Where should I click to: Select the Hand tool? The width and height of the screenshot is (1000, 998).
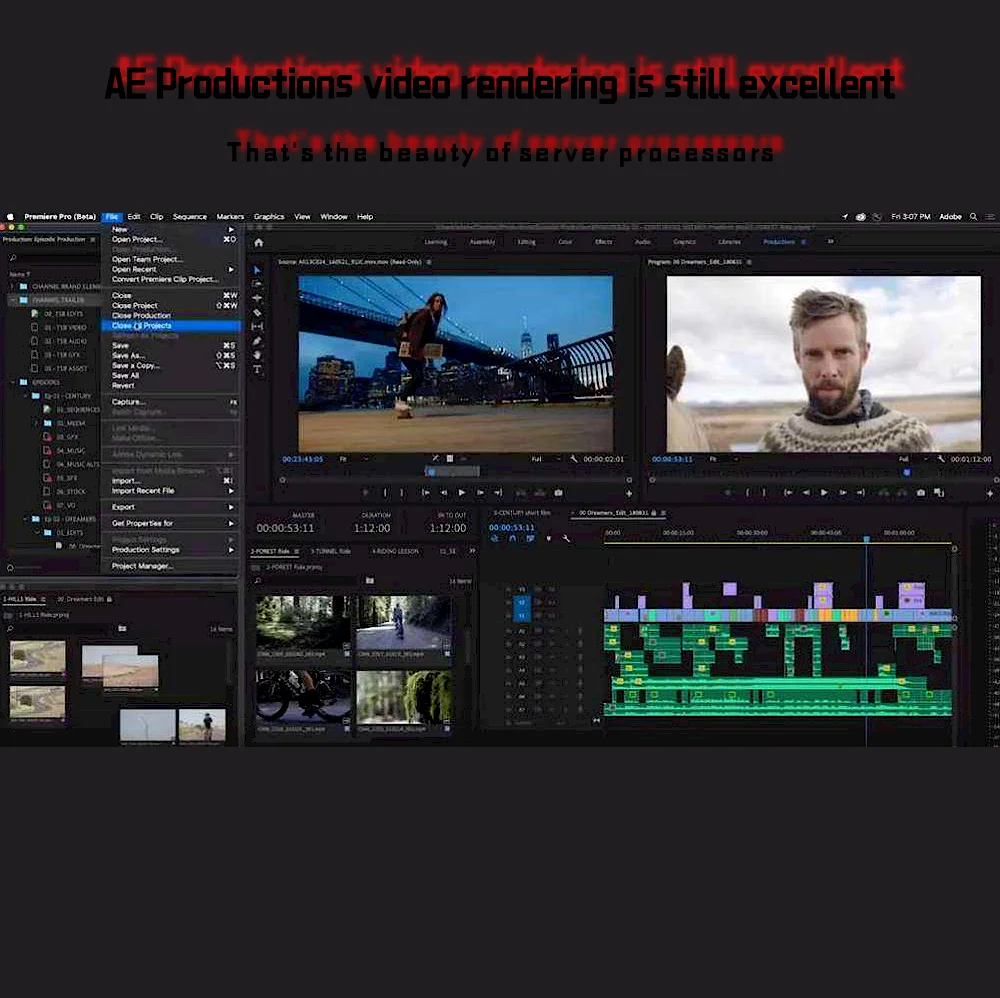257,355
